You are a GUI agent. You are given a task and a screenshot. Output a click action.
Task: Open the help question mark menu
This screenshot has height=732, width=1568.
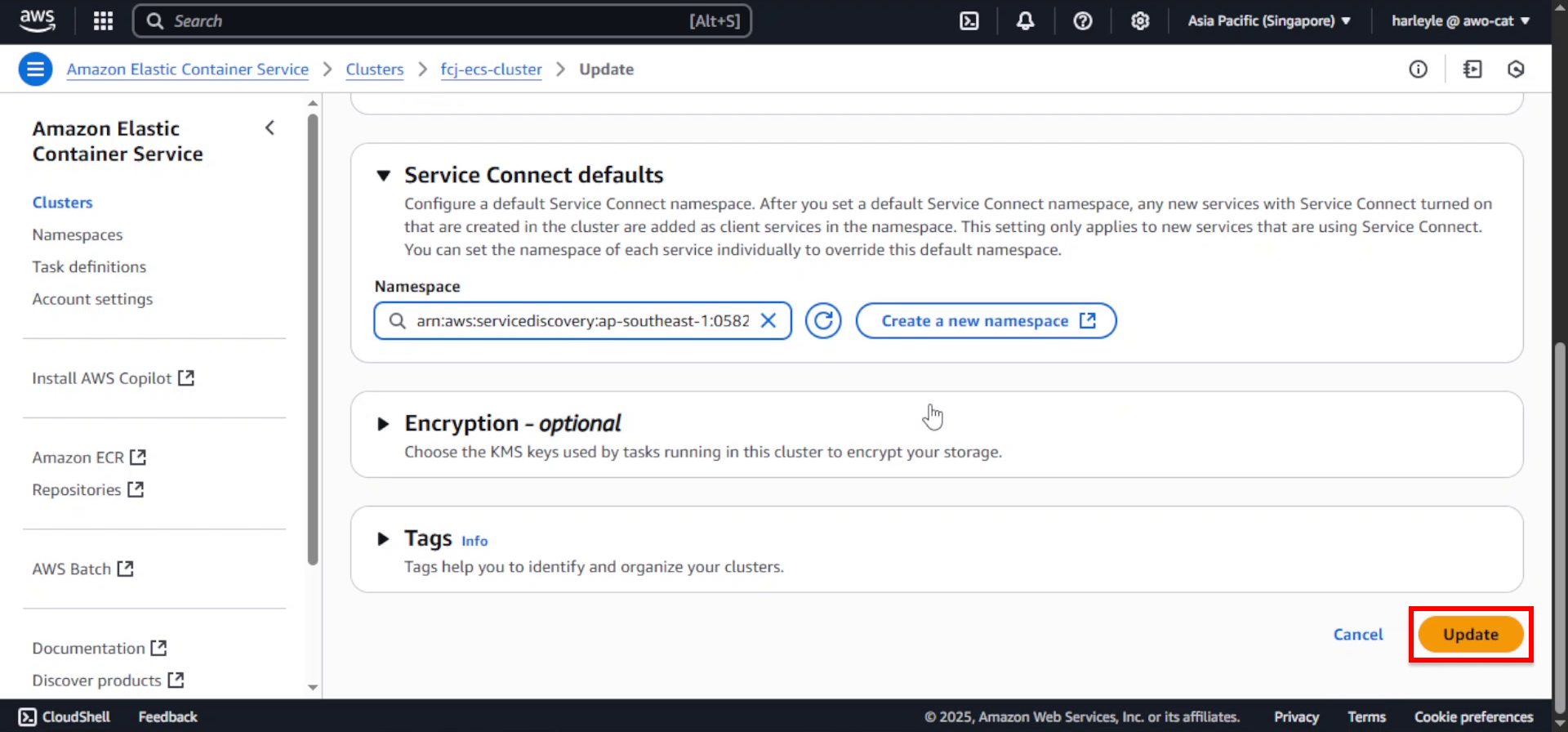point(1082,21)
